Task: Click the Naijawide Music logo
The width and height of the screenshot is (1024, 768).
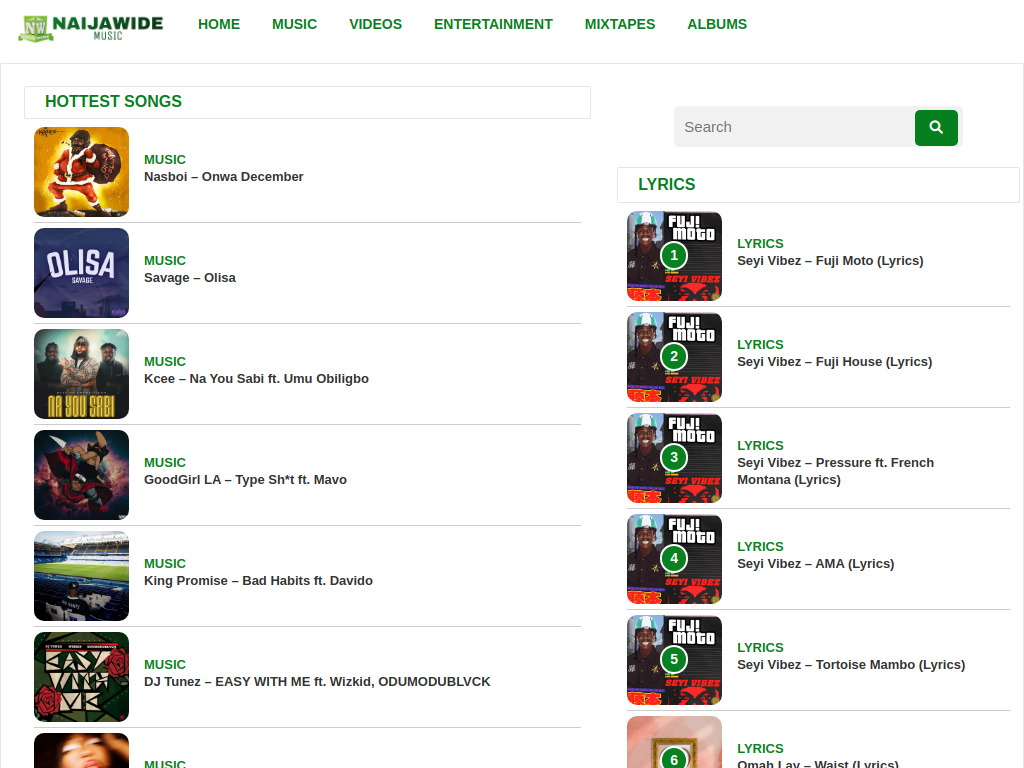Action: [x=90, y=27]
